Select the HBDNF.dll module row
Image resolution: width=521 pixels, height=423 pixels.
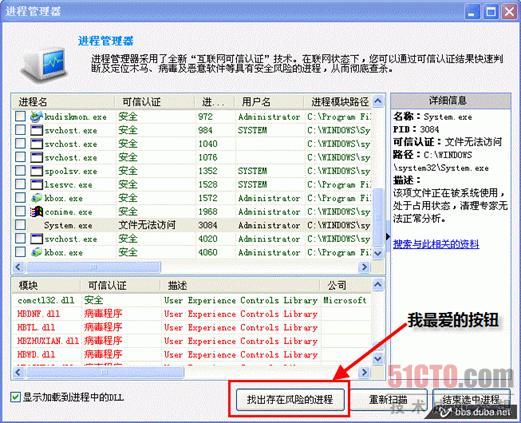point(192,314)
